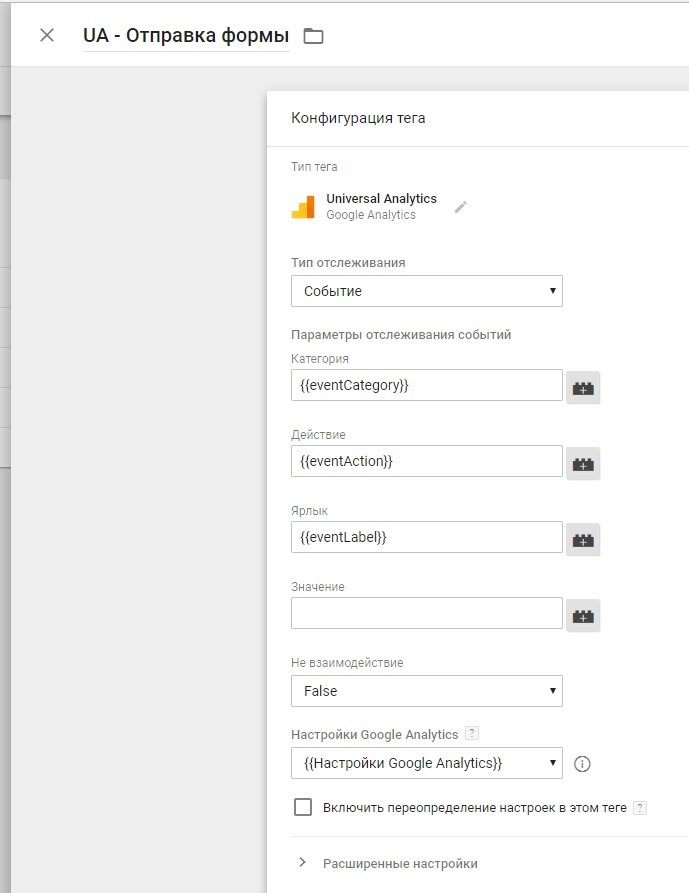Click the Конфигурация тега header
The width and height of the screenshot is (689, 893).
pyautogui.click(x=358, y=118)
